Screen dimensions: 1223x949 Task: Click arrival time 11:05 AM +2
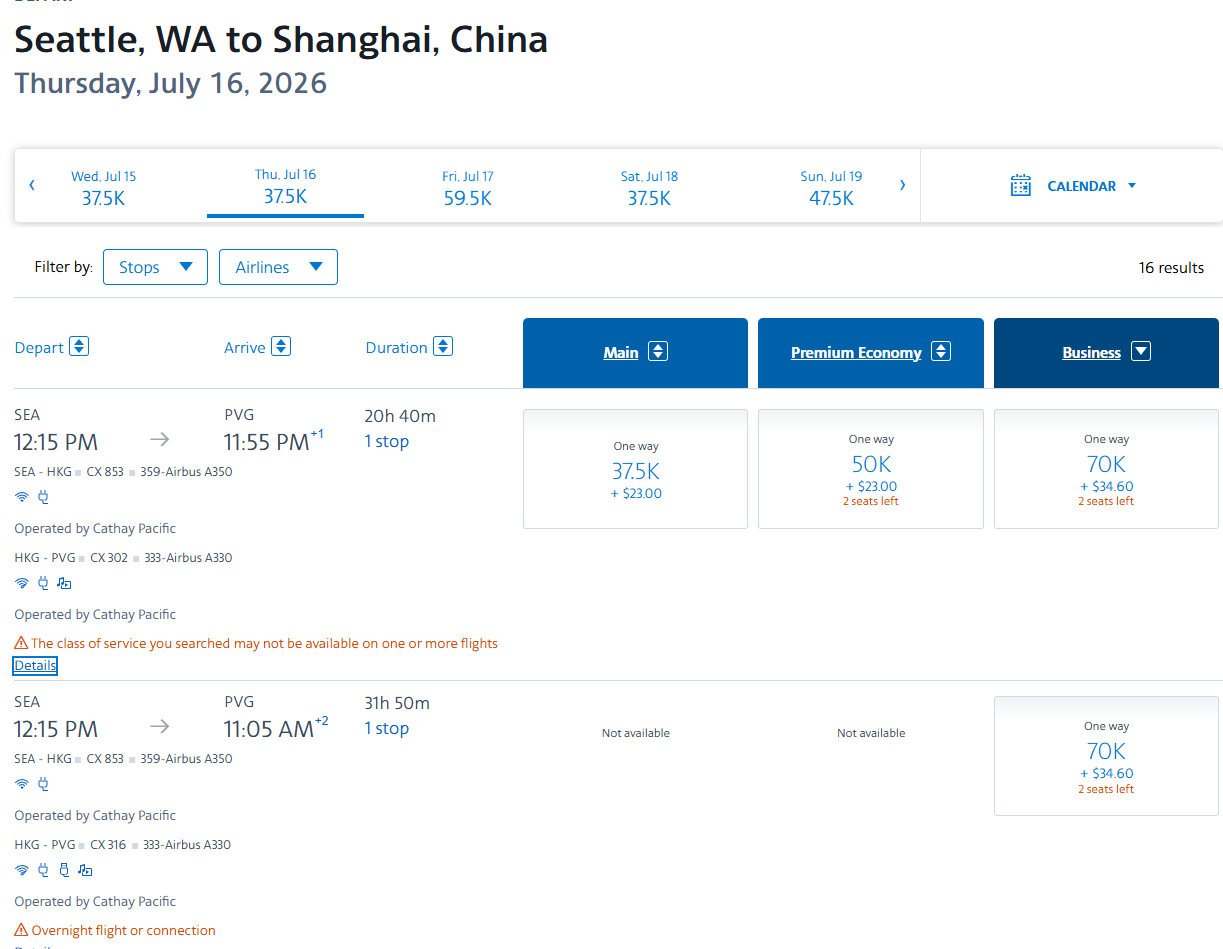pos(276,728)
